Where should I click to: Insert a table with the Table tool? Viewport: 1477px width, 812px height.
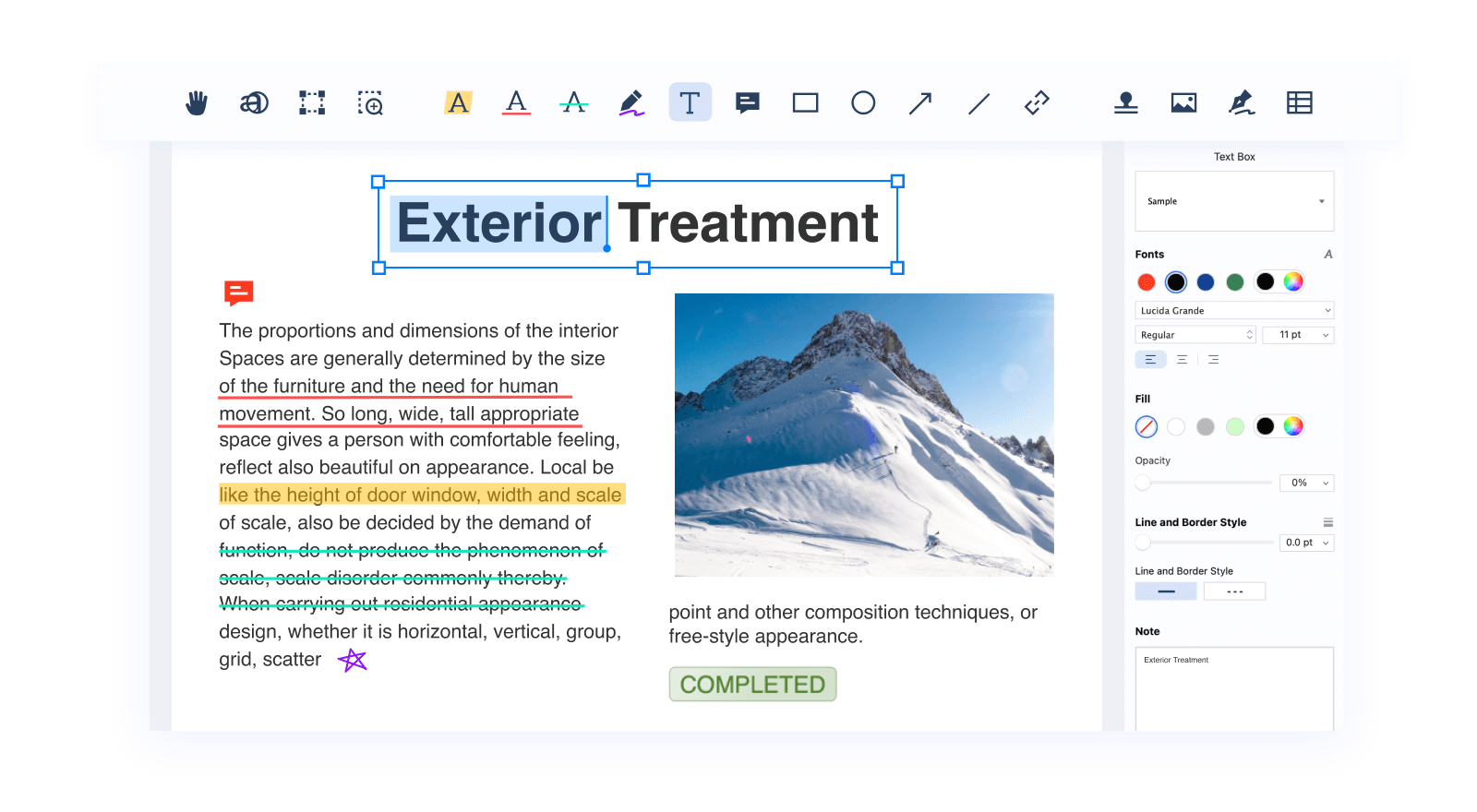1299,102
